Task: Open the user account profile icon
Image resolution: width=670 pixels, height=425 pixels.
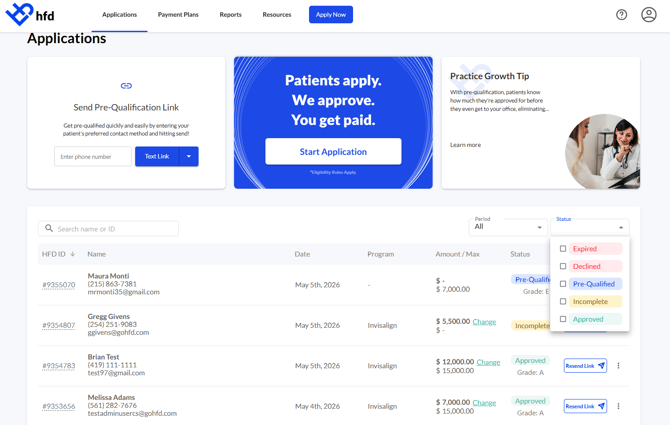Action: [x=648, y=15]
